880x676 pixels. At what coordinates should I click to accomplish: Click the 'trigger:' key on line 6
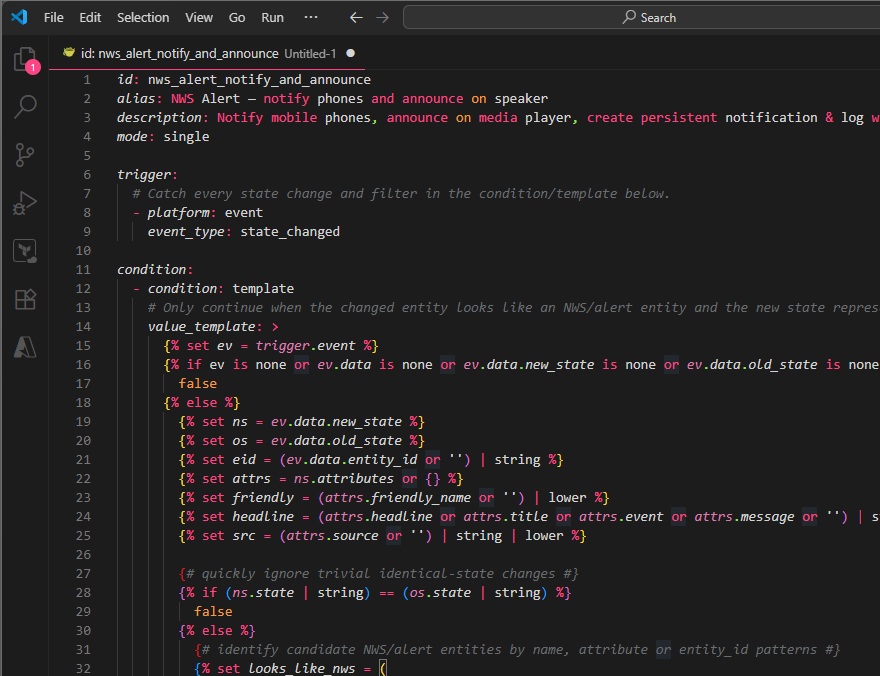tap(147, 174)
